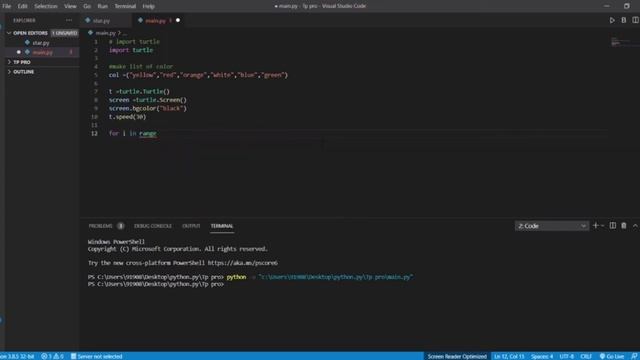The height and width of the screenshot is (360, 640).
Task: Click the 'import turtle' code on line 2
Action: click(x=131, y=50)
